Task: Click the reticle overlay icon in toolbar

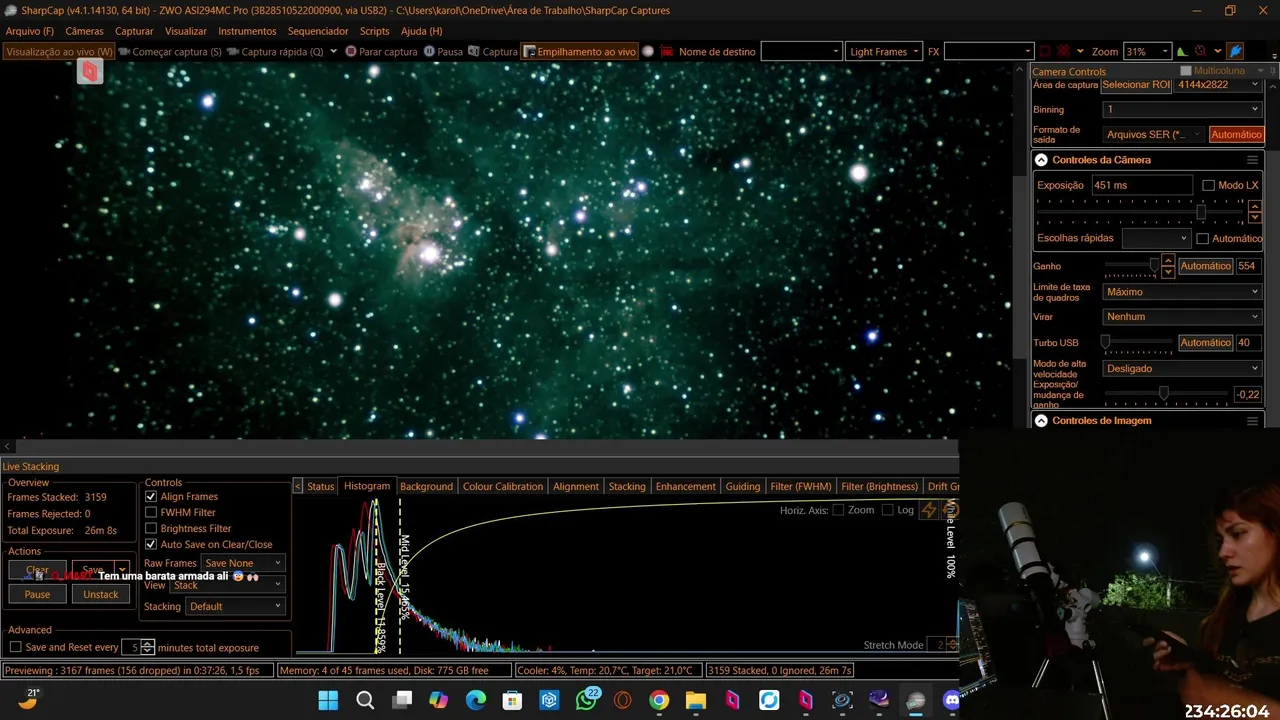Action: [1200, 52]
